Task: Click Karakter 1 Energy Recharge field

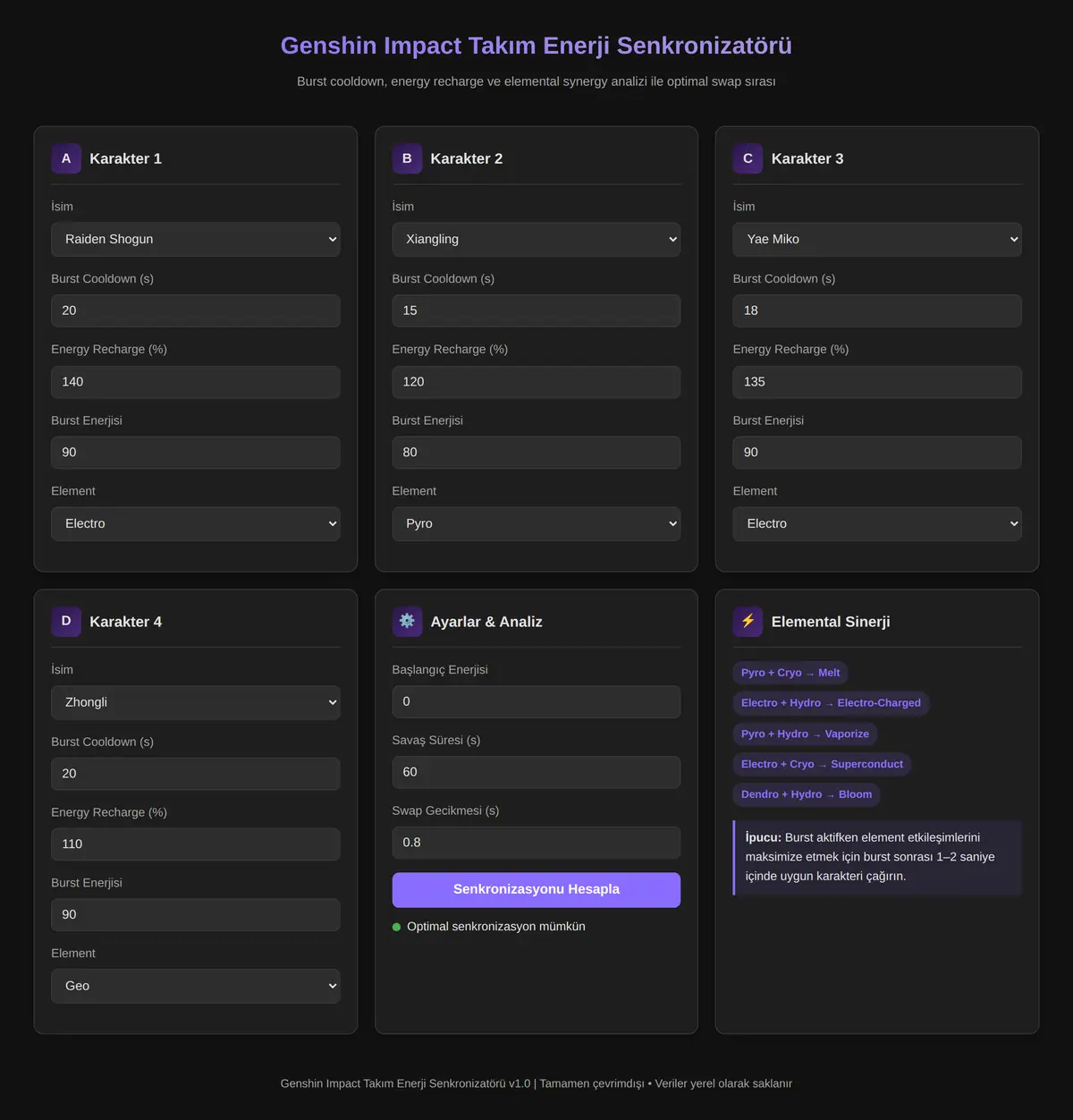Action: click(x=196, y=382)
